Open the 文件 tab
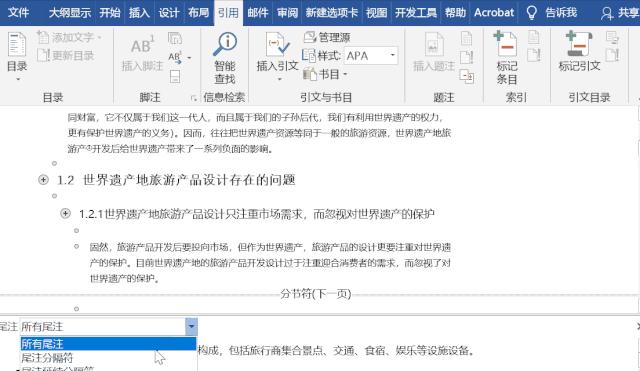 pos(18,13)
